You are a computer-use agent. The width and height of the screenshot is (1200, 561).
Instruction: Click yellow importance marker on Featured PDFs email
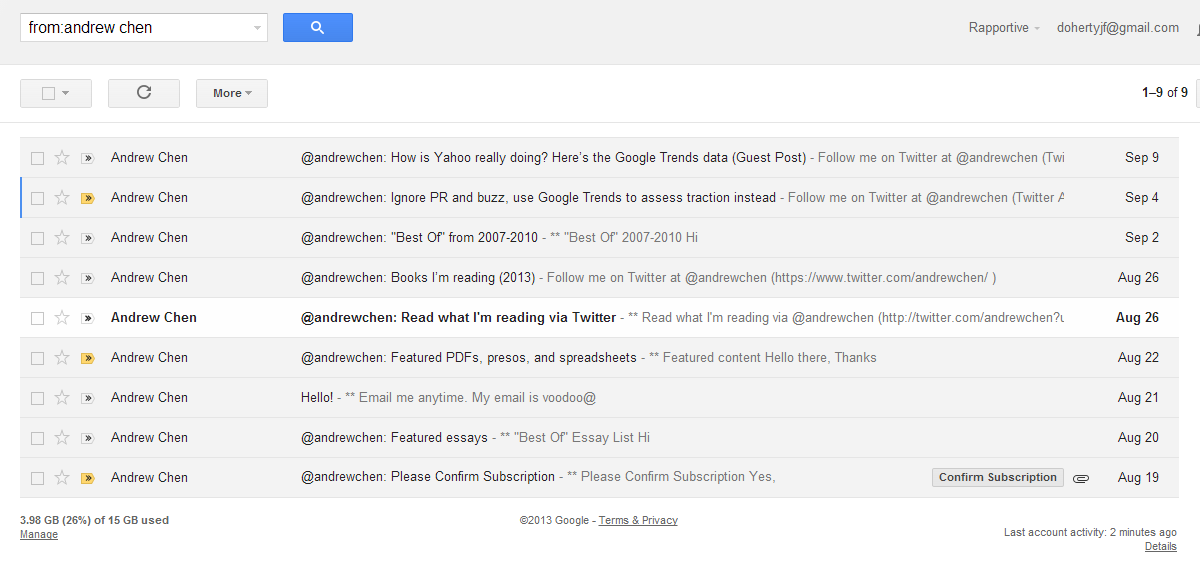point(87,358)
